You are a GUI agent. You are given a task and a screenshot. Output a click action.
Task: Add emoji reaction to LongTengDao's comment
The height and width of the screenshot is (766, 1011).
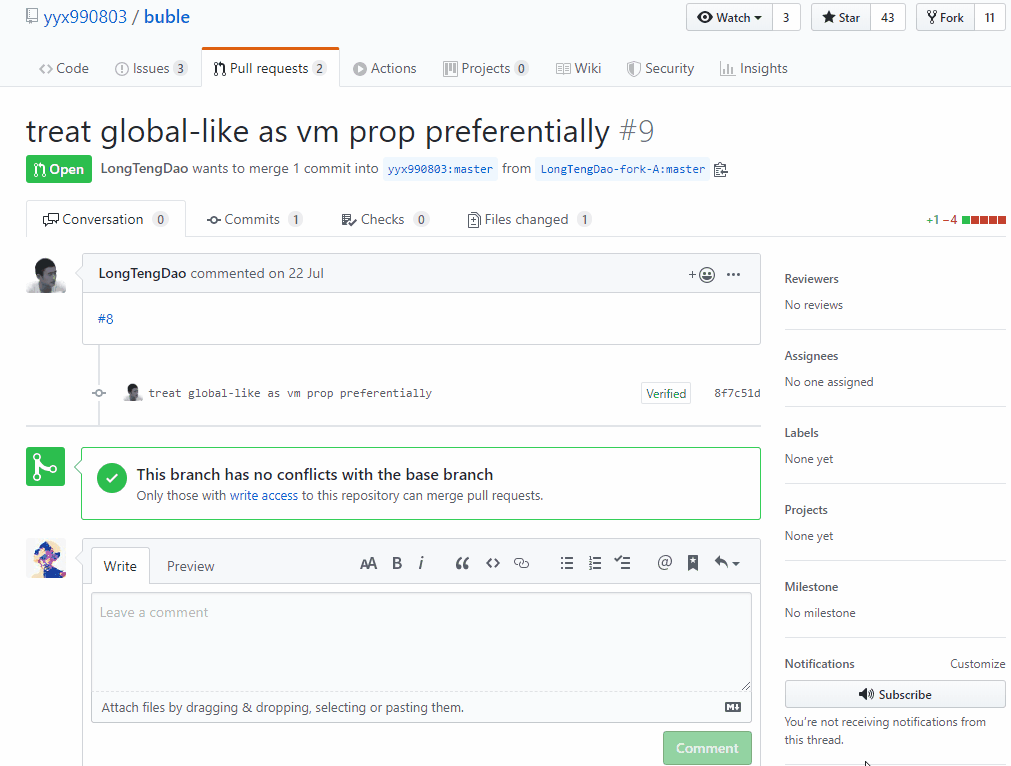point(702,275)
